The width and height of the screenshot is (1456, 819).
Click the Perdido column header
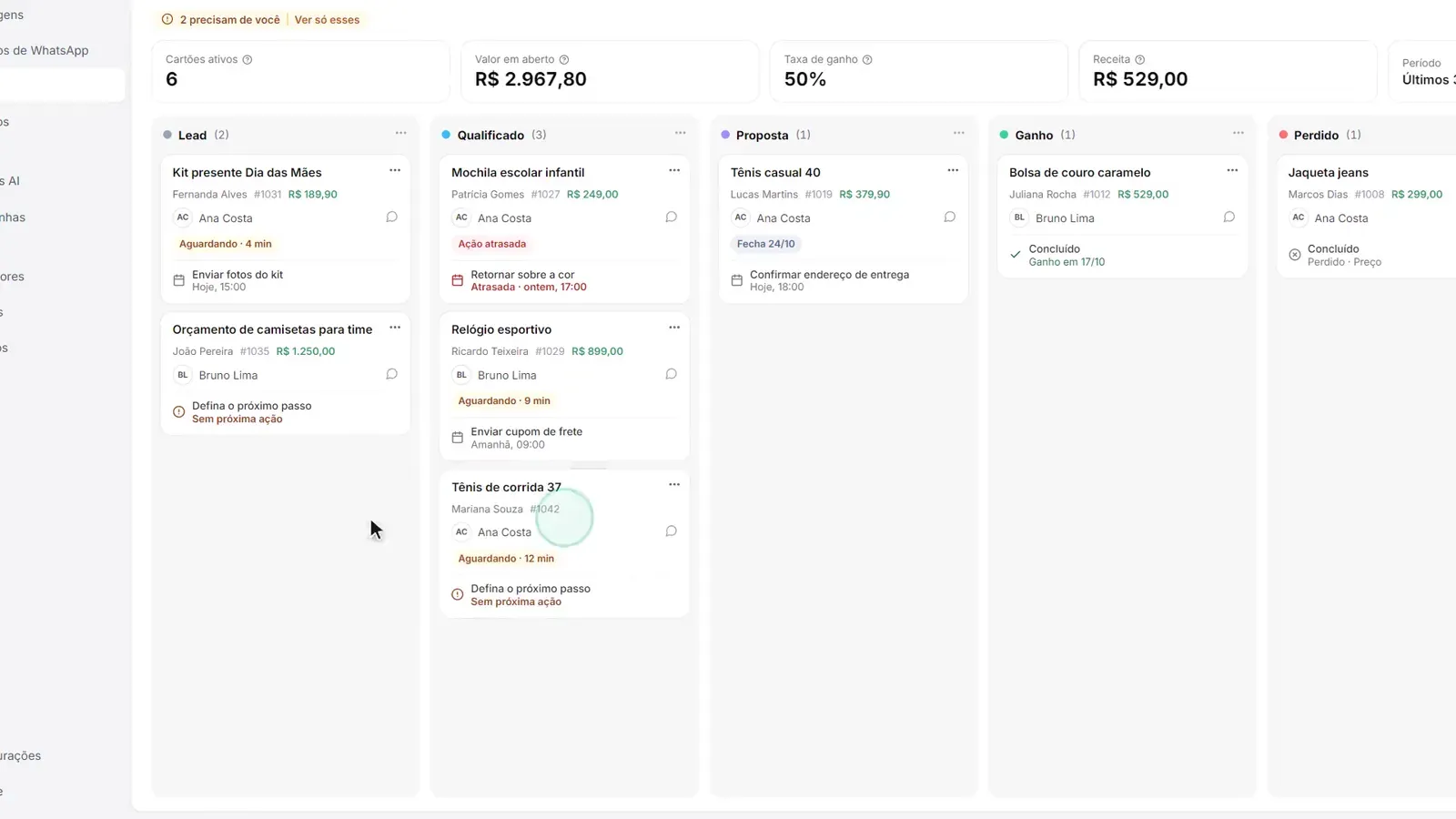pyautogui.click(x=1316, y=136)
